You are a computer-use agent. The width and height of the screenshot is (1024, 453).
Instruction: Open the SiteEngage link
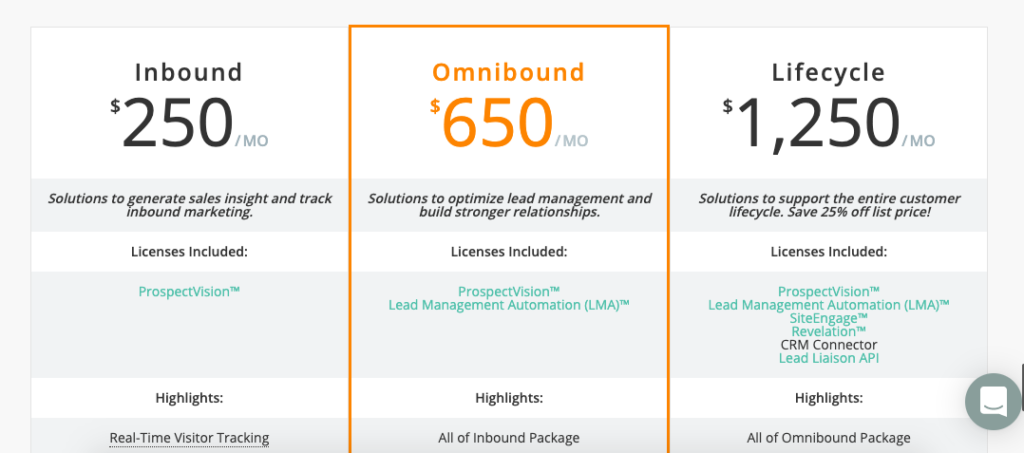coord(829,319)
